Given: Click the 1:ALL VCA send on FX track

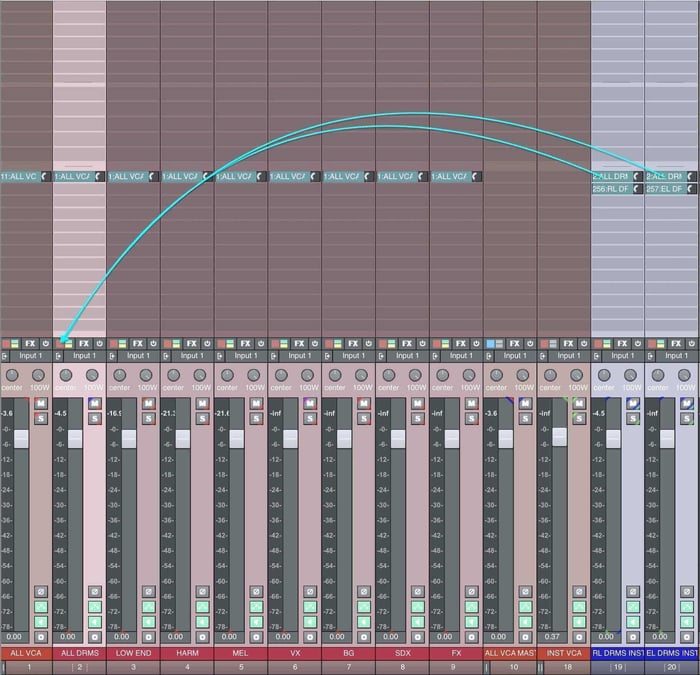Looking at the screenshot, I should (x=450, y=177).
